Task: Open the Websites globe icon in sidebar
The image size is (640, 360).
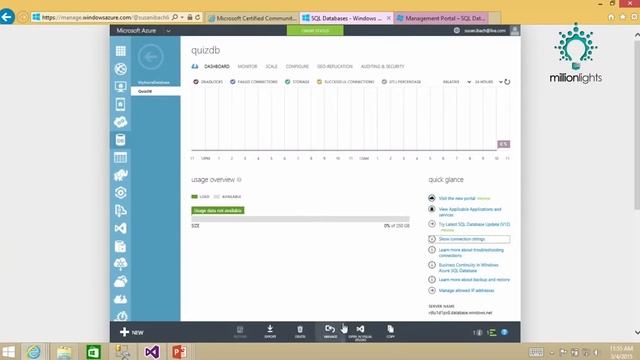Action: coord(120,69)
